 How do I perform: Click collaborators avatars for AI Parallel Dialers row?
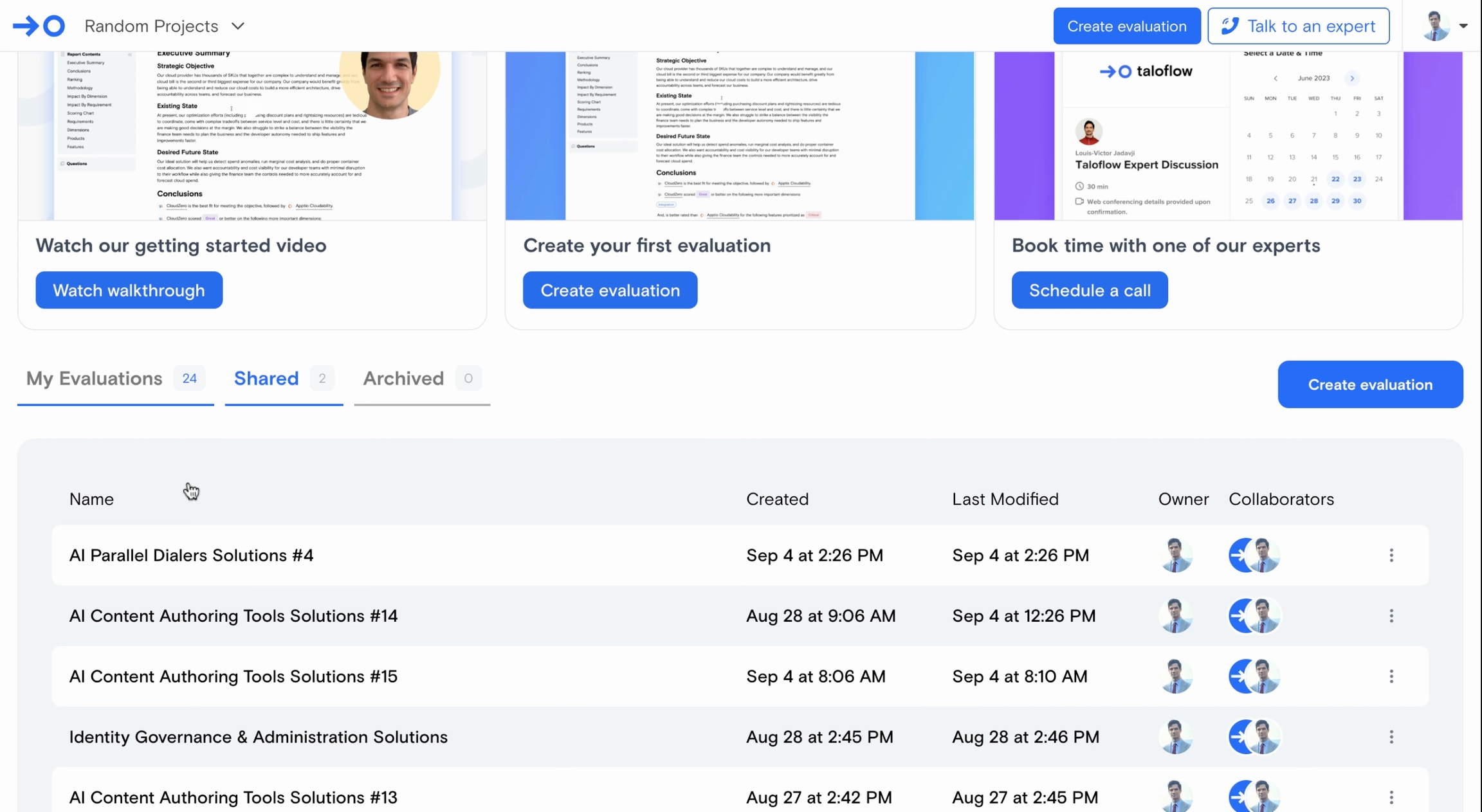click(x=1254, y=555)
